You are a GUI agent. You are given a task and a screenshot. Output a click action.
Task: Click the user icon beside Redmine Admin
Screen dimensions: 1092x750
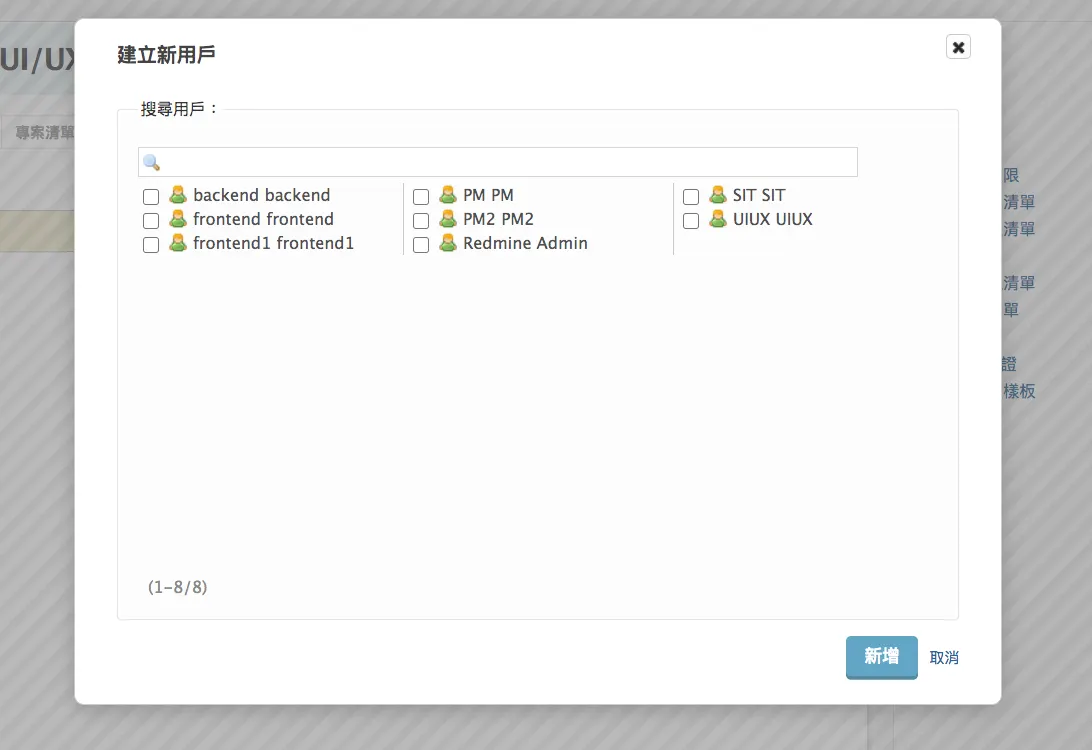point(448,243)
